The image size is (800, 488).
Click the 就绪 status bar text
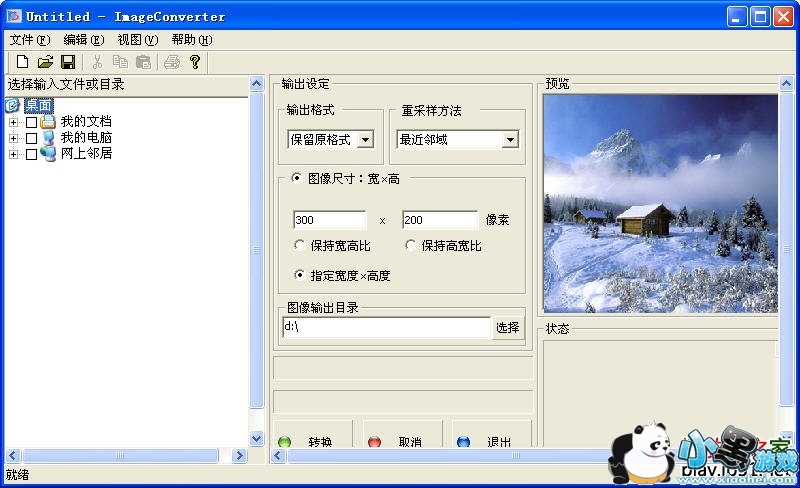(x=17, y=475)
